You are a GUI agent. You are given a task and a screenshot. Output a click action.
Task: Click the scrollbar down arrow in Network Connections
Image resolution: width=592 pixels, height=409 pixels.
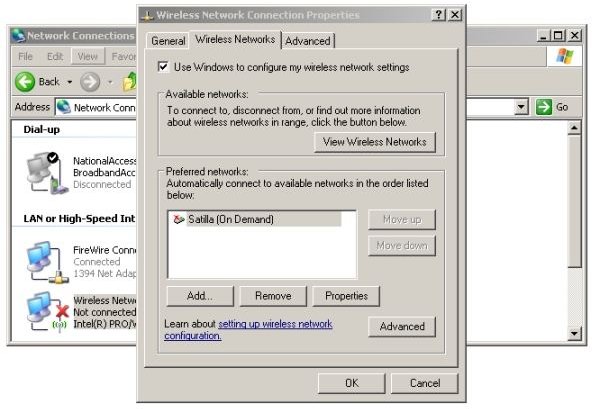[574, 333]
